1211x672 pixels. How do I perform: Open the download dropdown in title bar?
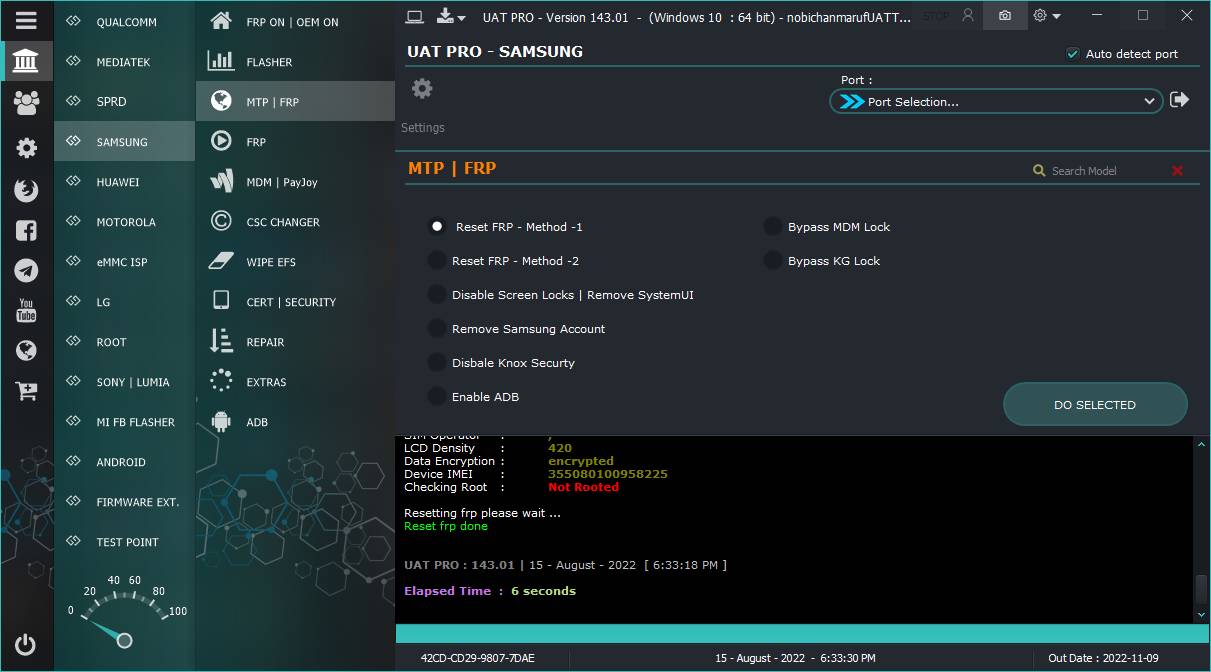453,15
